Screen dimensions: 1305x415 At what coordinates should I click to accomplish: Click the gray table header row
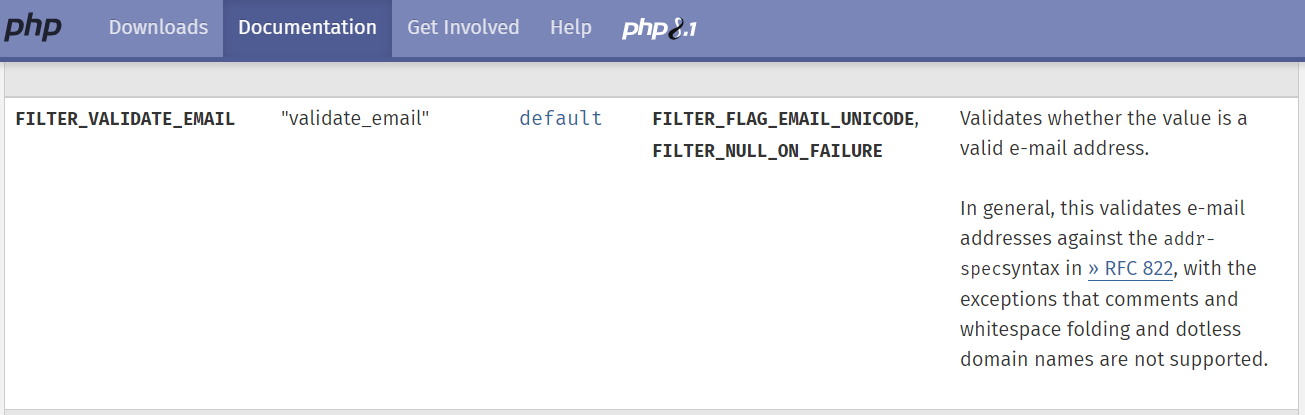pyautogui.click(x=652, y=80)
